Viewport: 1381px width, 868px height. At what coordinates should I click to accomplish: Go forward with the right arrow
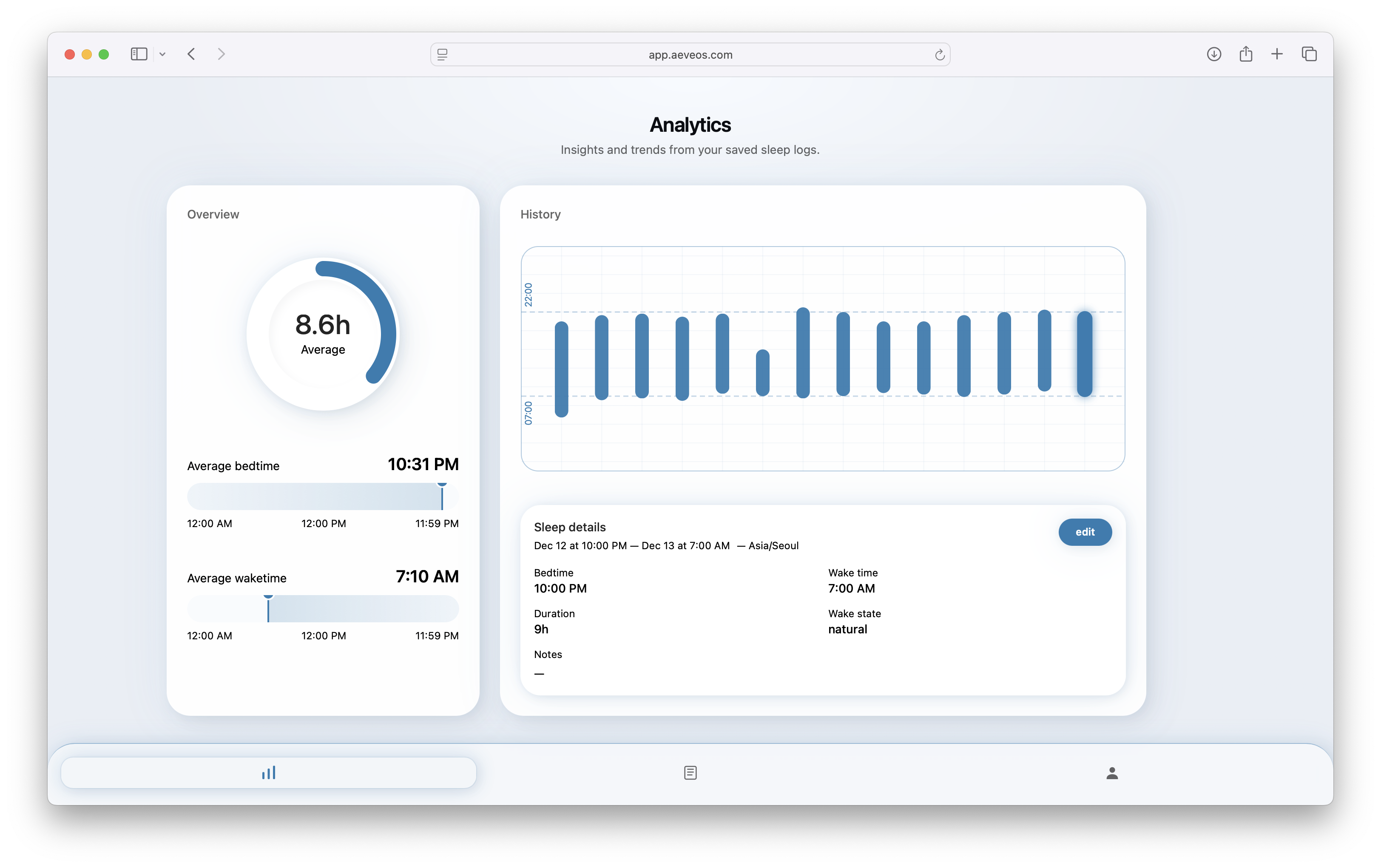click(222, 54)
